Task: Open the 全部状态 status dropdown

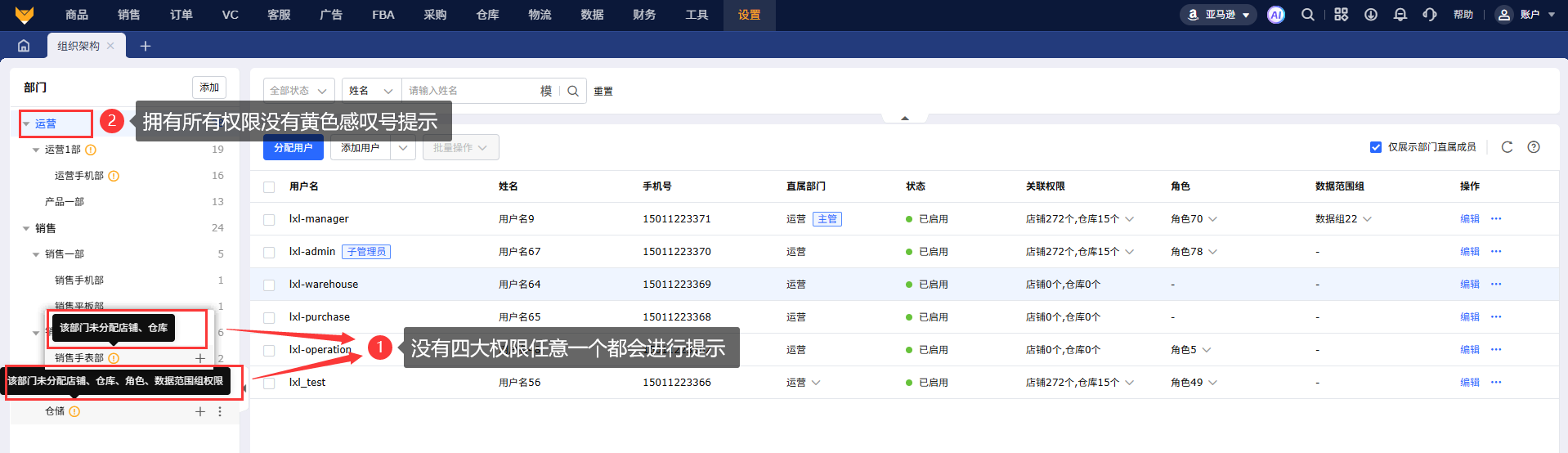Action: (x=298, y=91)
